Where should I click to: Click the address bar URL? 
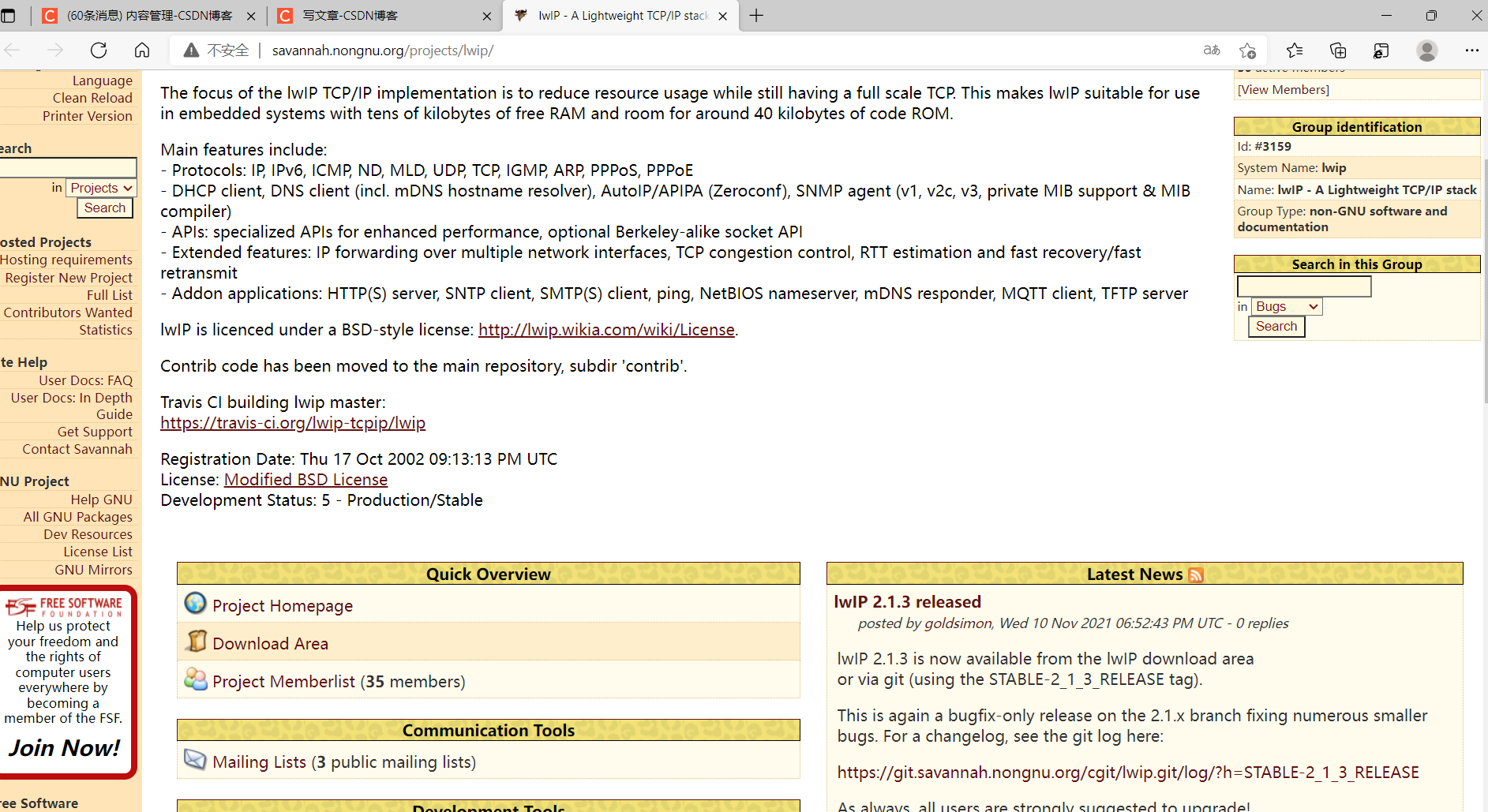(x=383, y=51)
